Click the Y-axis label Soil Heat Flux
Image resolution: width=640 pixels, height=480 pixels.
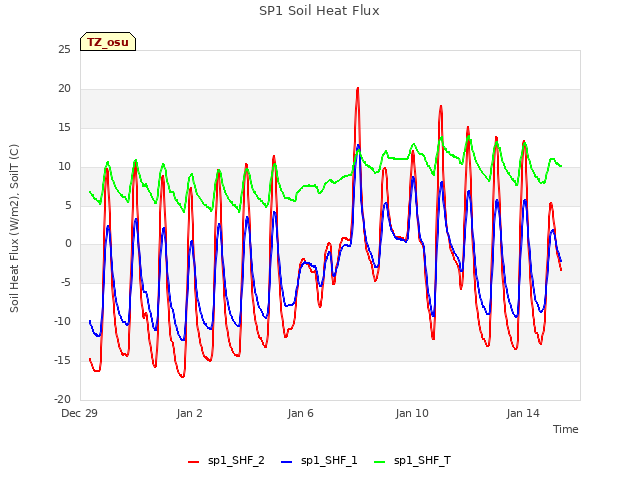tap(14, 229)
